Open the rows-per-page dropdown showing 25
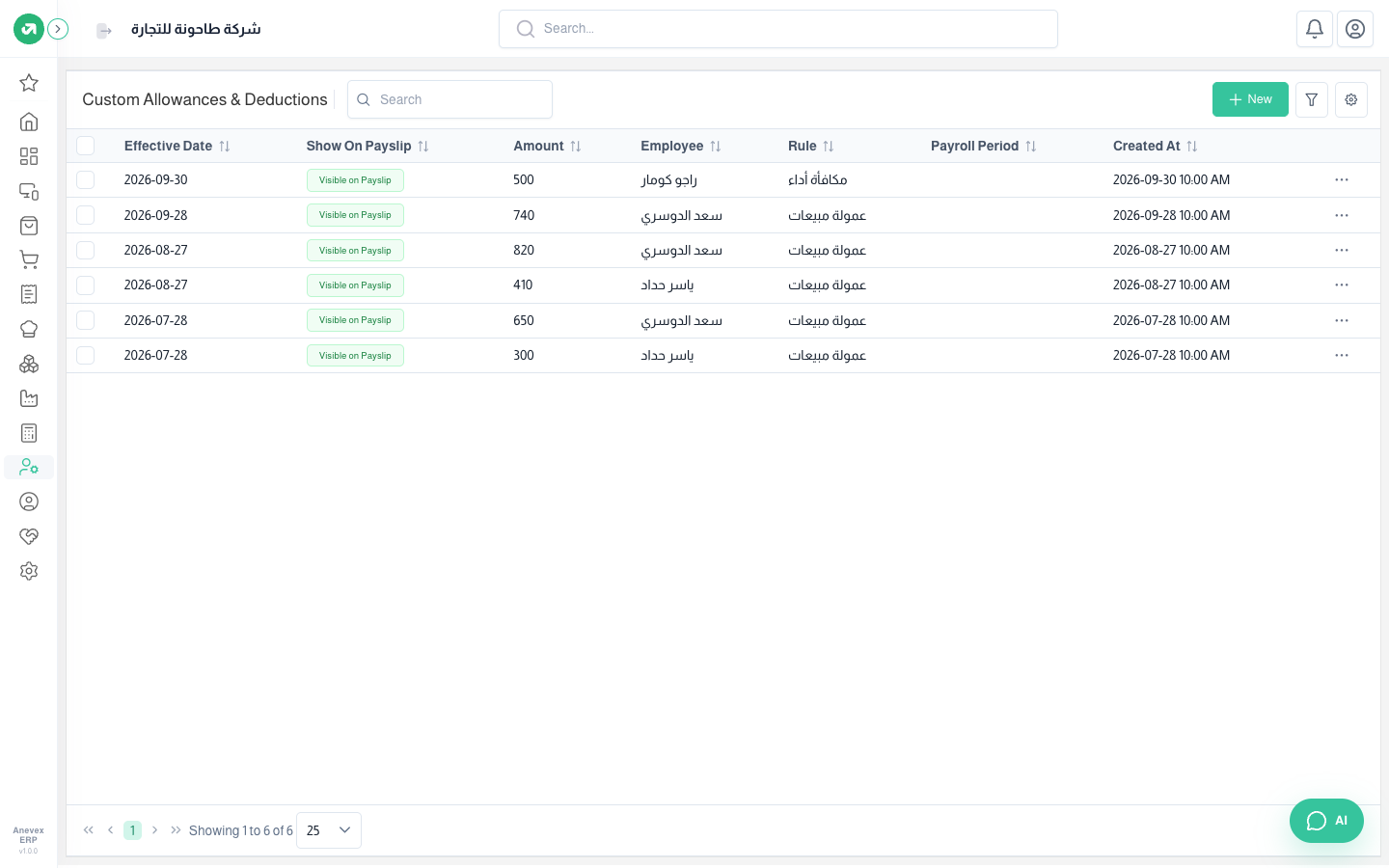The height and width of the screenshot is (868, 1389). coord(329,830)
